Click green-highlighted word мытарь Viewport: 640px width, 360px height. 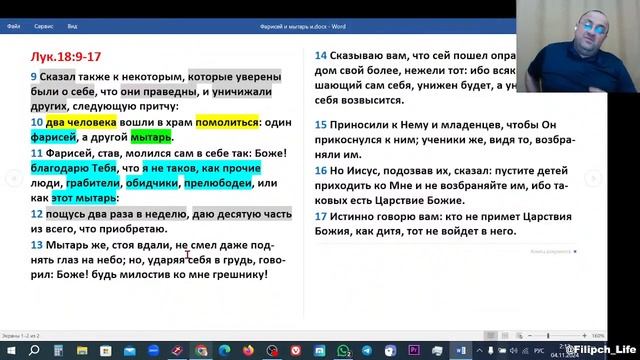[x=151, y=137]
